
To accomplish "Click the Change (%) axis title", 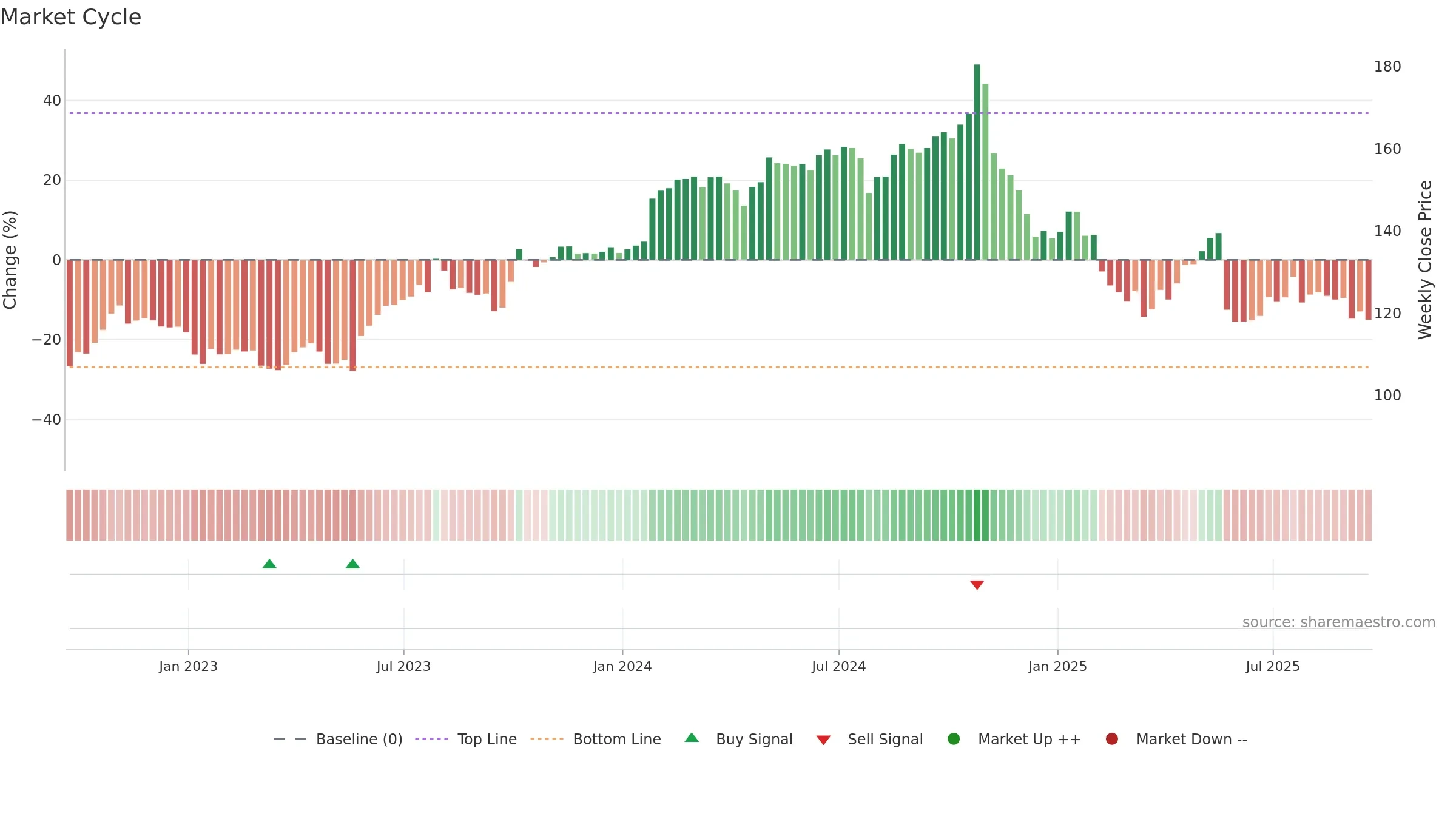I will pyautogui.click(x=10, y=260).
